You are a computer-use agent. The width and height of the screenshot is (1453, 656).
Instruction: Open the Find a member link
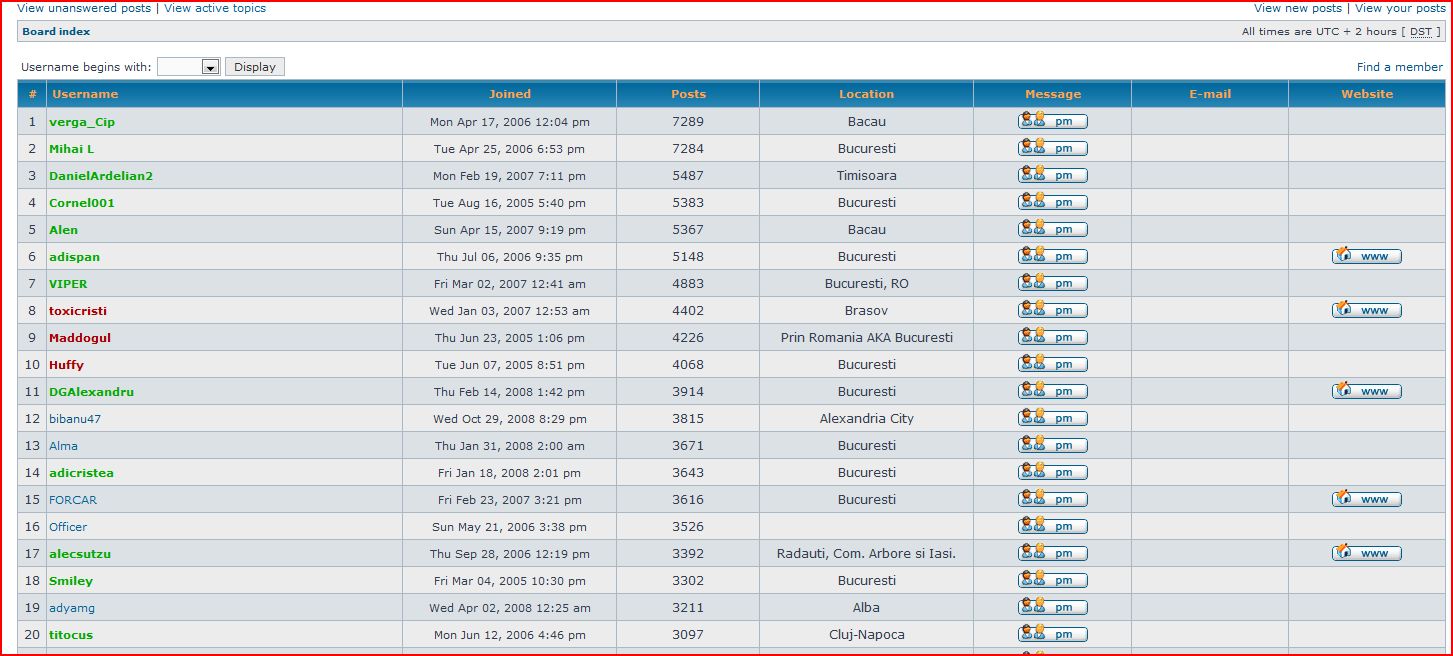tap(1399, 67)
